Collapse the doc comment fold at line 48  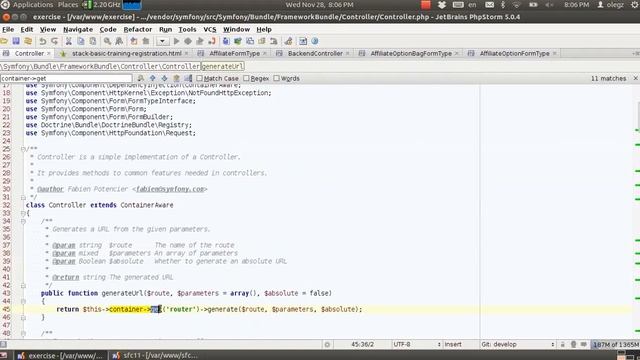(23, 333)
